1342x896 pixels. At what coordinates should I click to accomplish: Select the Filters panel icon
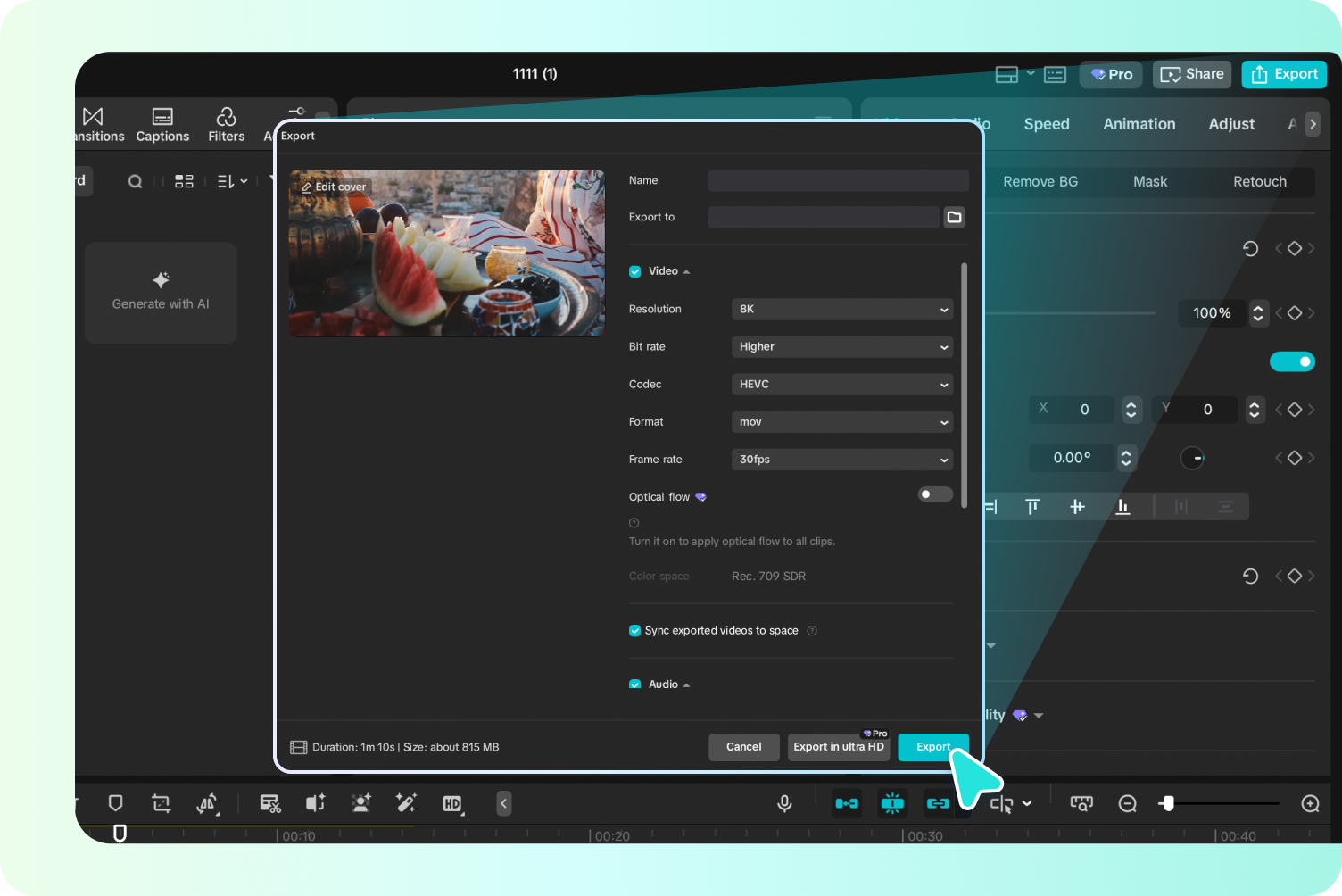point(226,124)
